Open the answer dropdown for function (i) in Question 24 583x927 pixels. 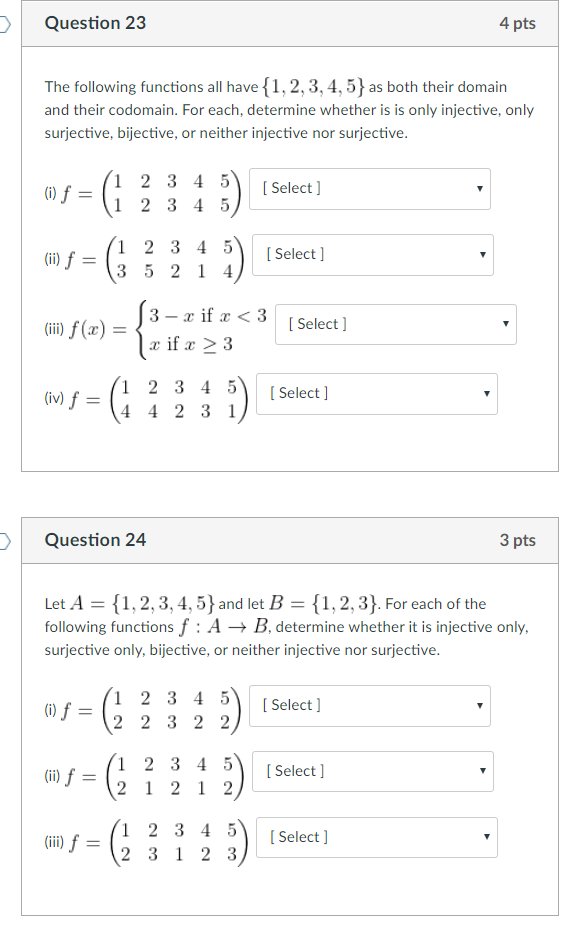[x=370, y=706]
